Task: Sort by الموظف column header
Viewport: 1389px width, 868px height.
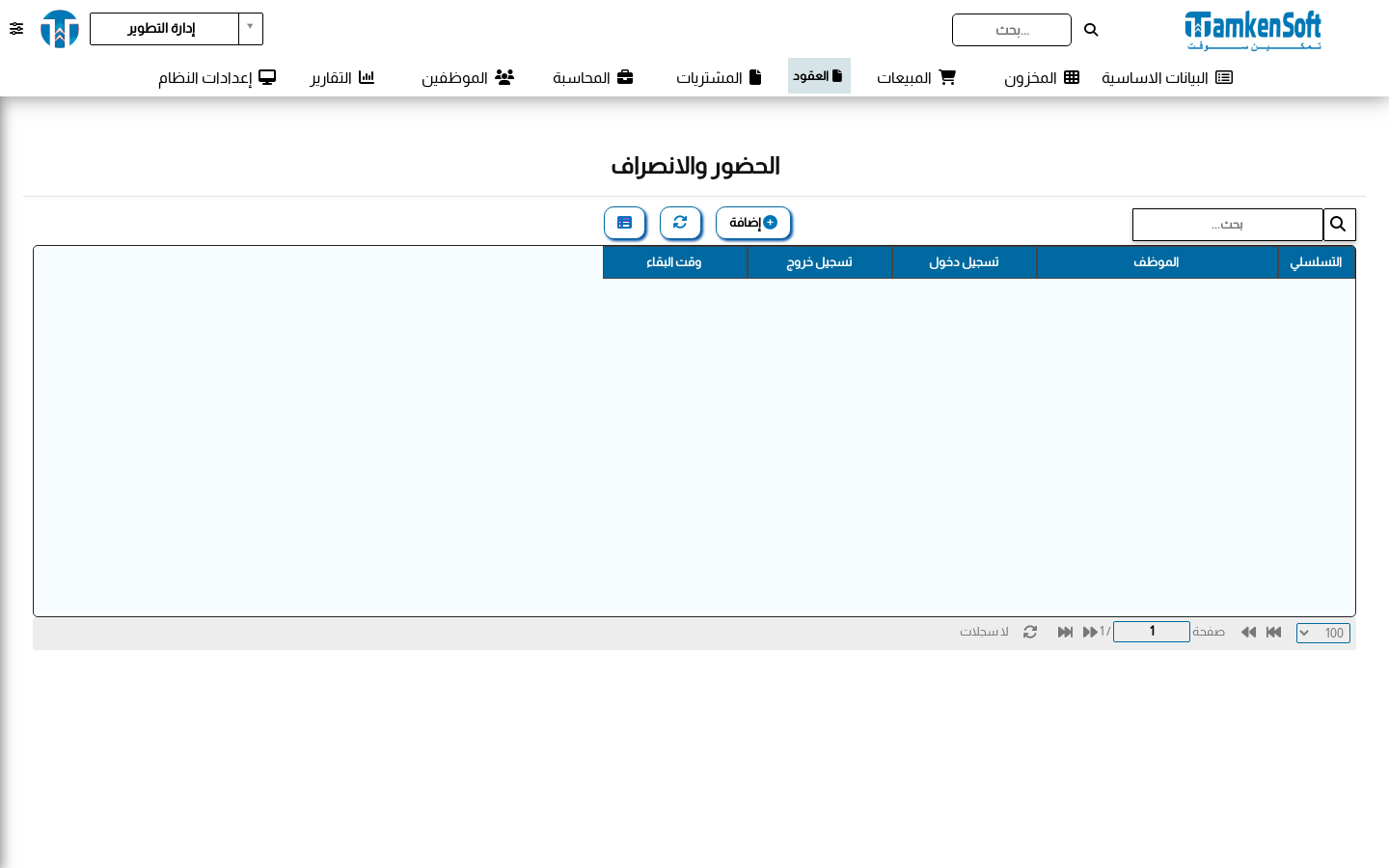Action: tap(1157, 262)
